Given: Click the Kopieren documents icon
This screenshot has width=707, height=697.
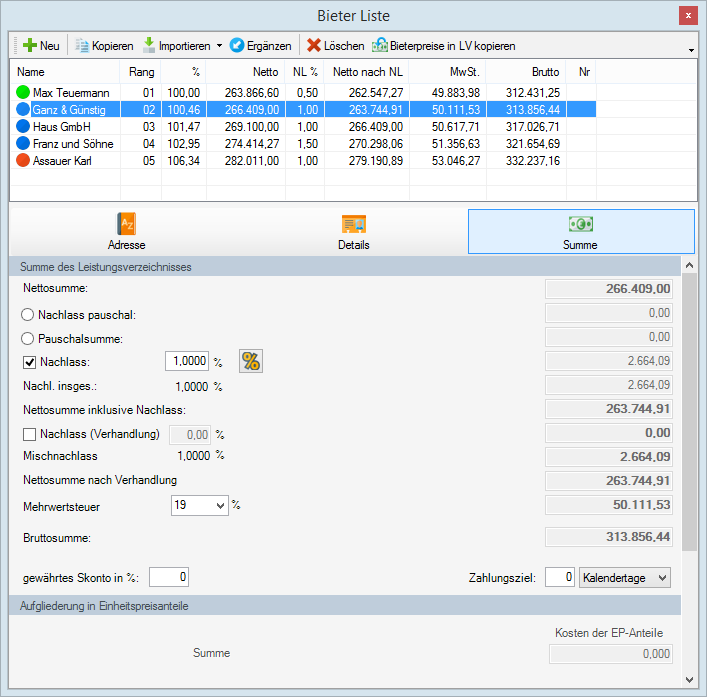Looking at the screenshot, I should coord(82,46).
